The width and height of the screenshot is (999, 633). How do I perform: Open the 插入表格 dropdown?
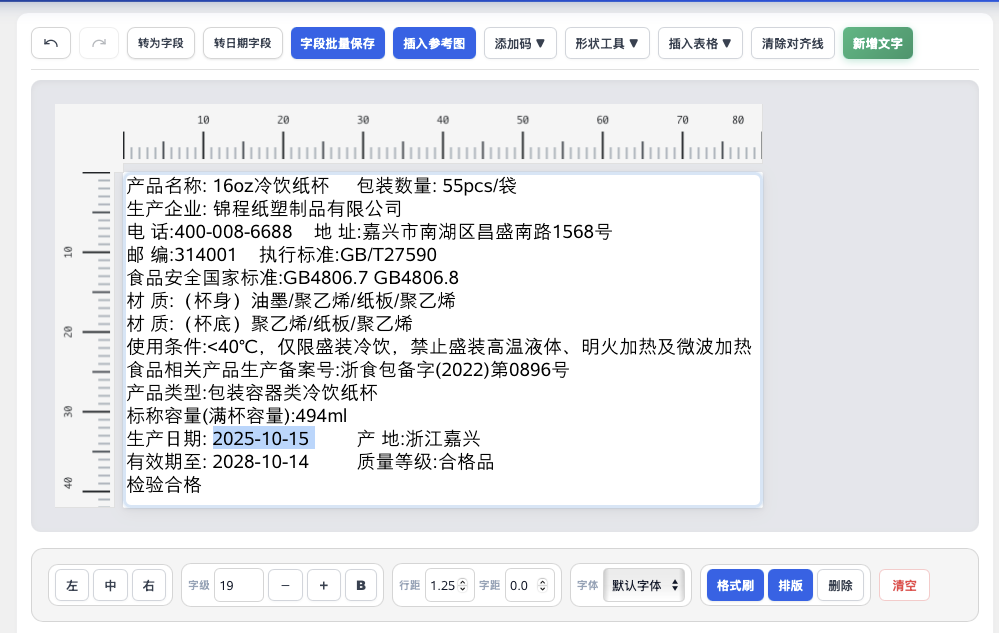700,44
